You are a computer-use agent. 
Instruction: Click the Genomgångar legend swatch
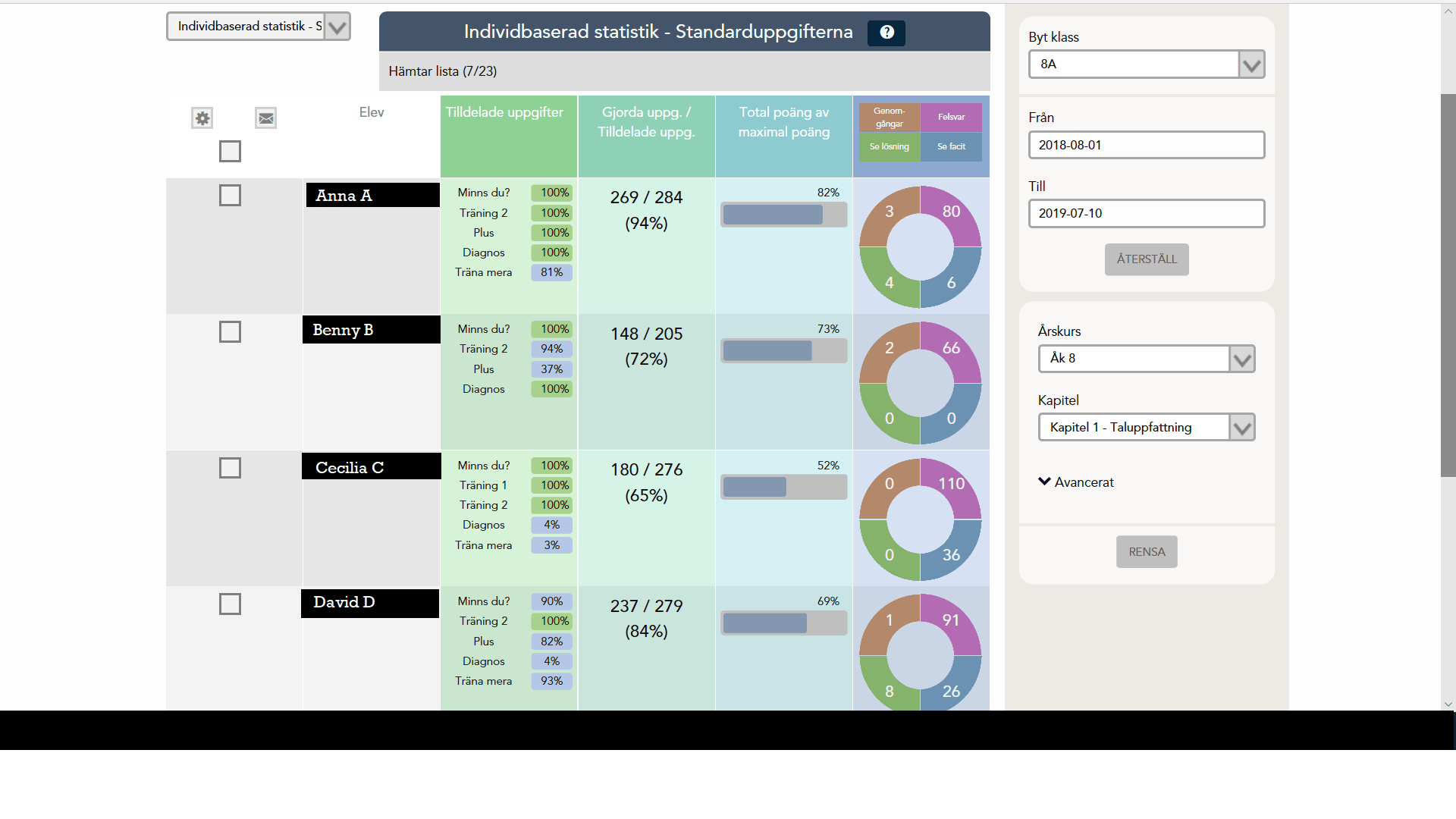click(x=890, y=118)
